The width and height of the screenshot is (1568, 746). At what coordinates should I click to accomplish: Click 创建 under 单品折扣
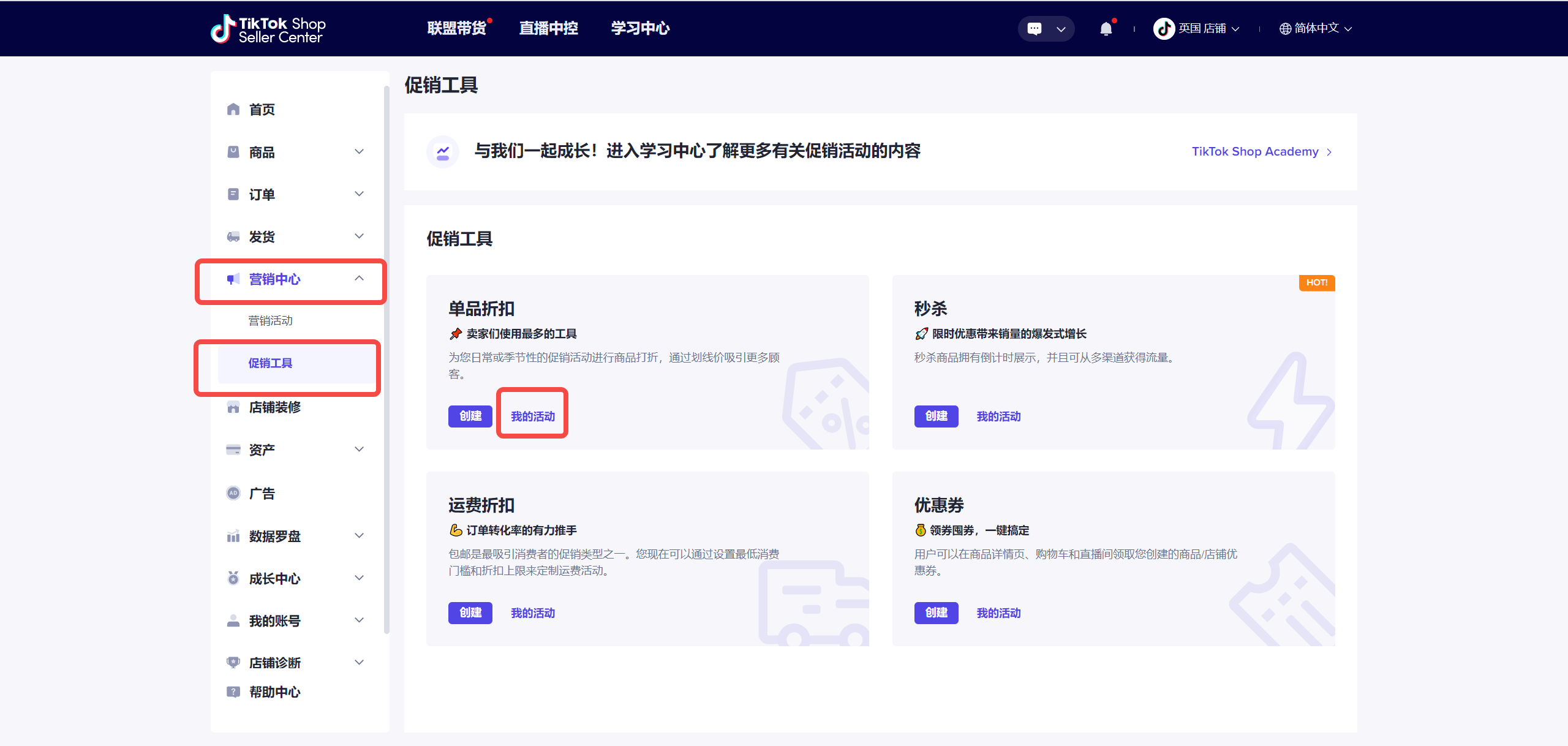coord(470,416)
